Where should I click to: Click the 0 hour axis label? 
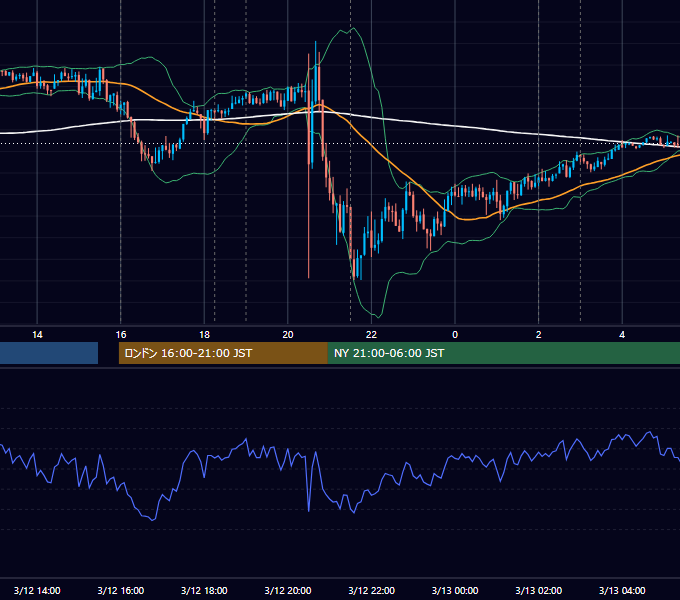point(455,335)
